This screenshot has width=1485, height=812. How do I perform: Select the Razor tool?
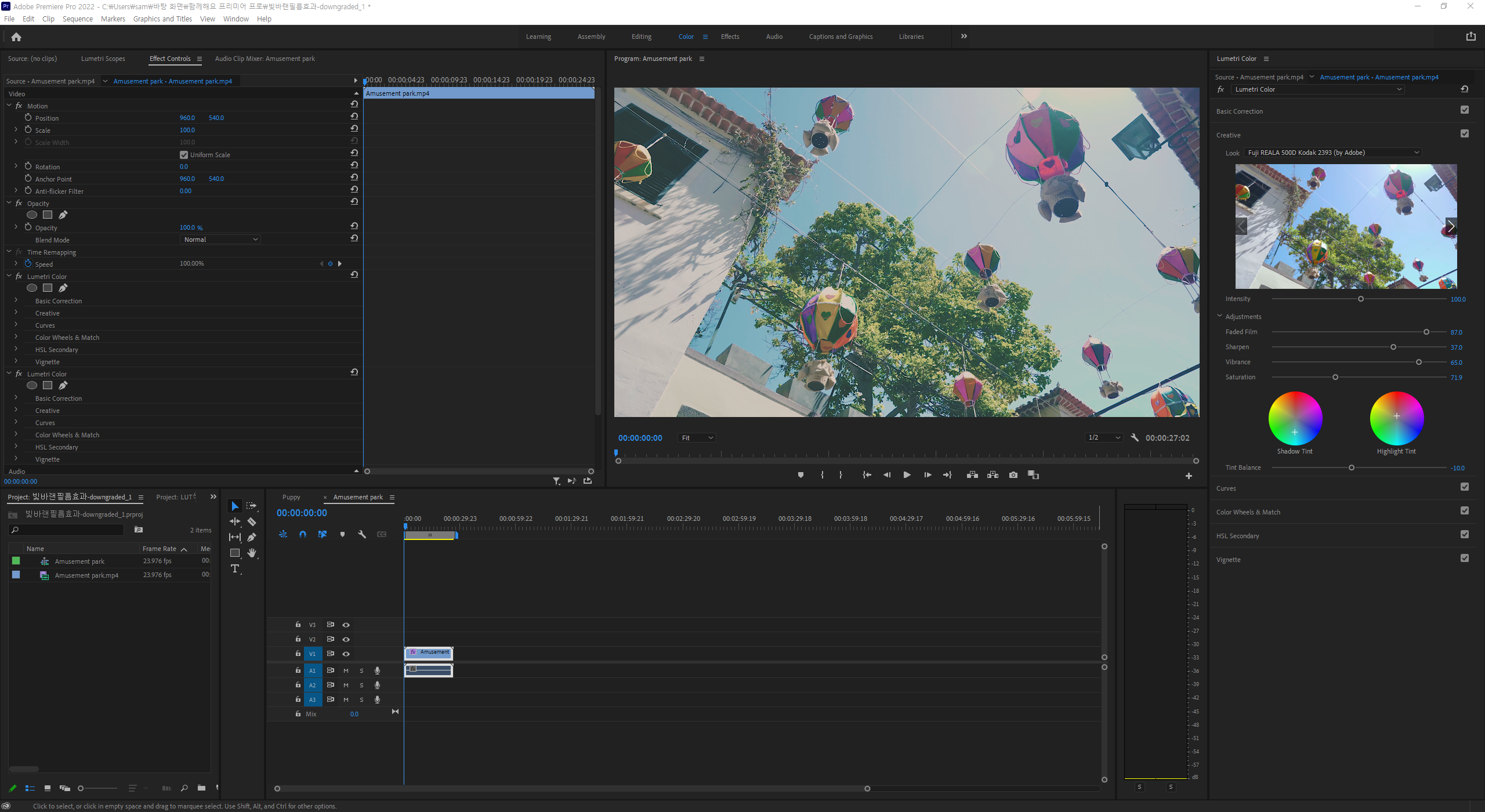tap(252, 522)
